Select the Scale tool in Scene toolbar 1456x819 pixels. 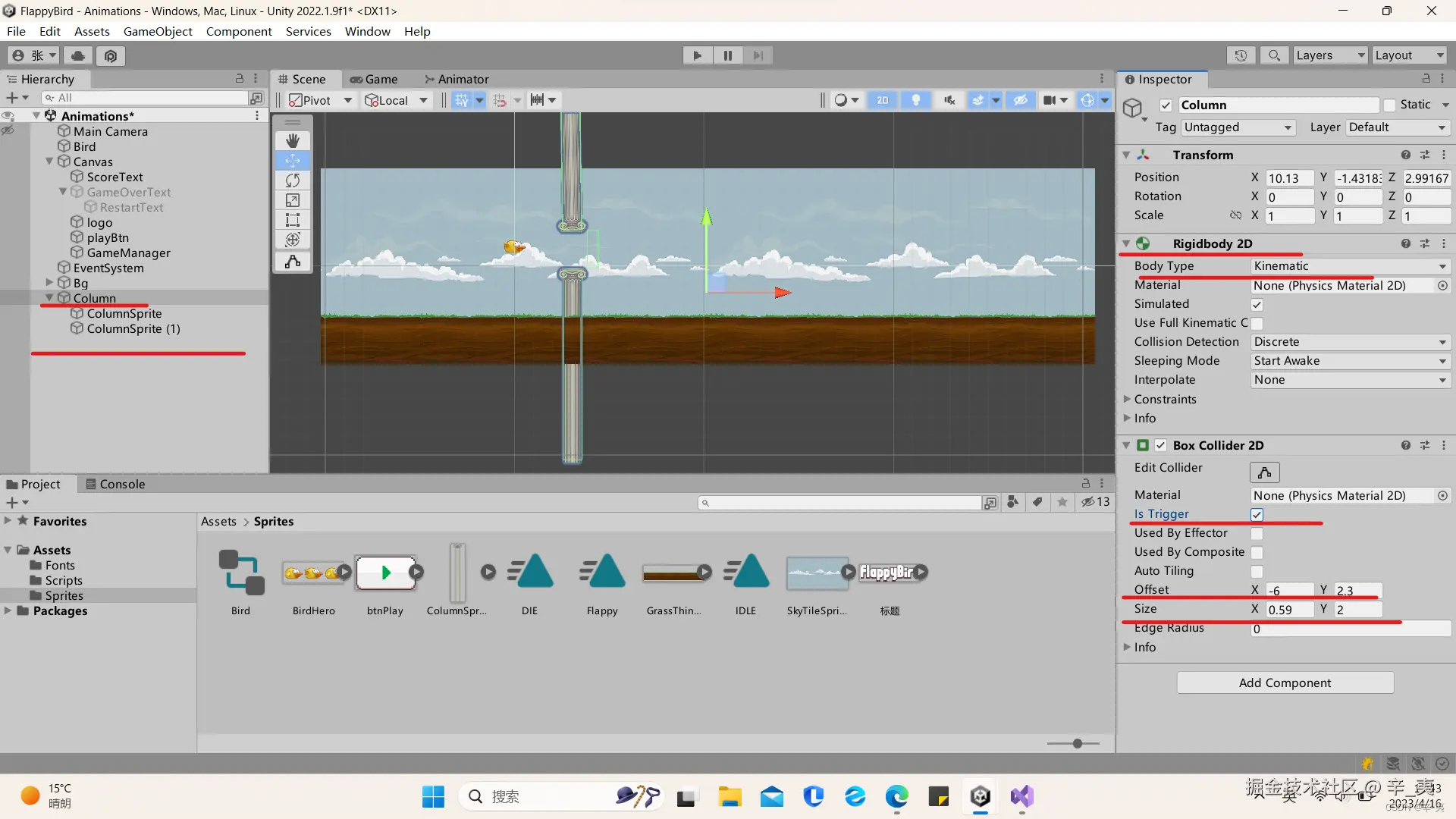pyautogui.click(x=293, y=200)
